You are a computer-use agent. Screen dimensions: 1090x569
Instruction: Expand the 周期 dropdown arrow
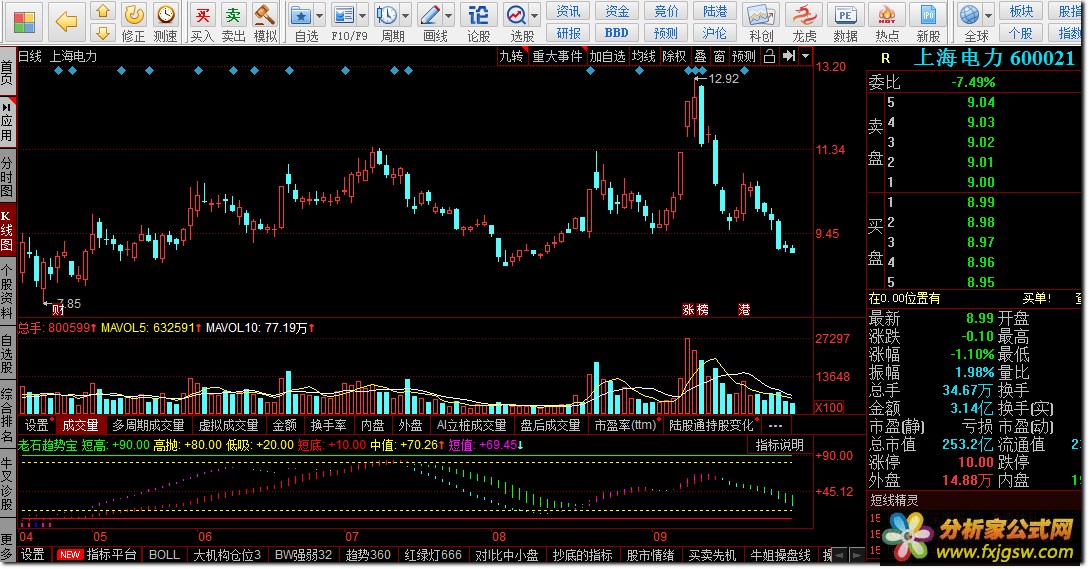tap(406, 15)
